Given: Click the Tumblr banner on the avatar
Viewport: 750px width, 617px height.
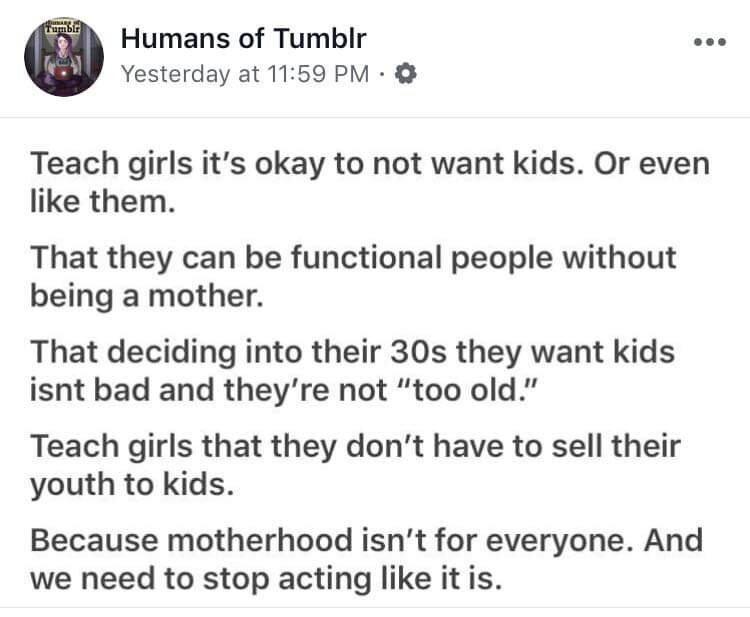Looking at the screenshot, I should pos(64,26).
